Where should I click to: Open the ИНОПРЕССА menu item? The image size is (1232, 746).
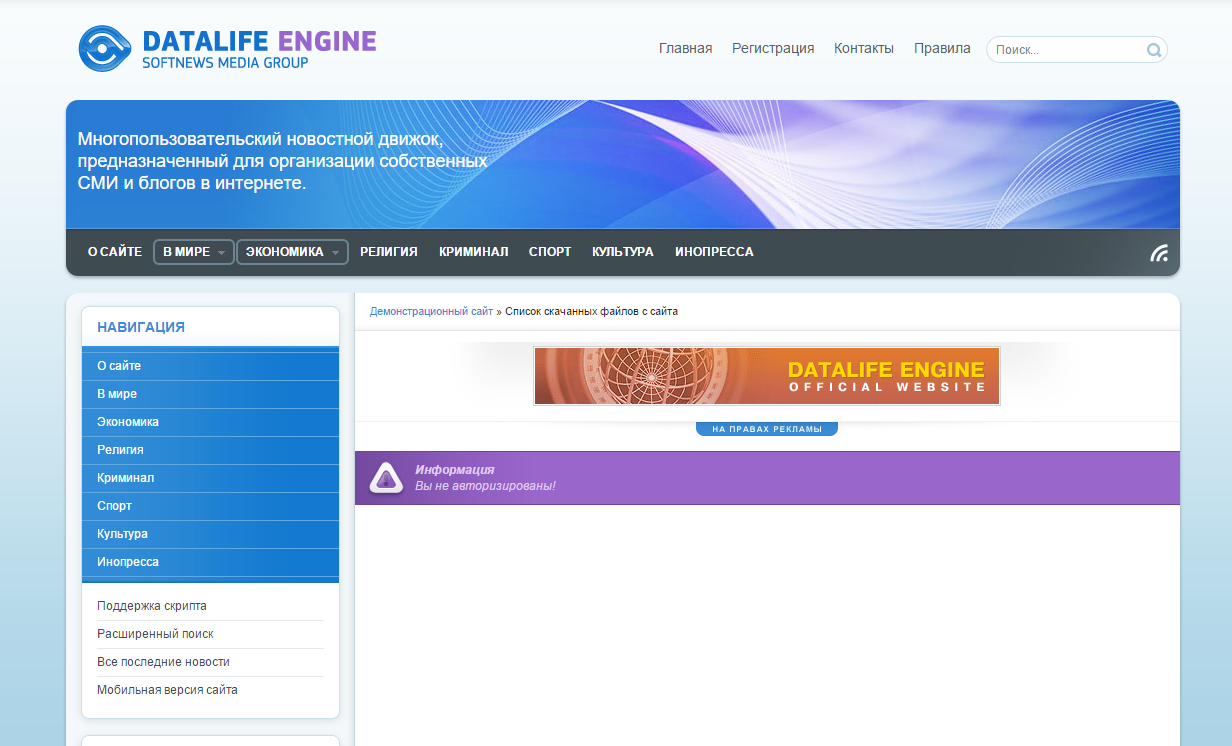(714, 252)
